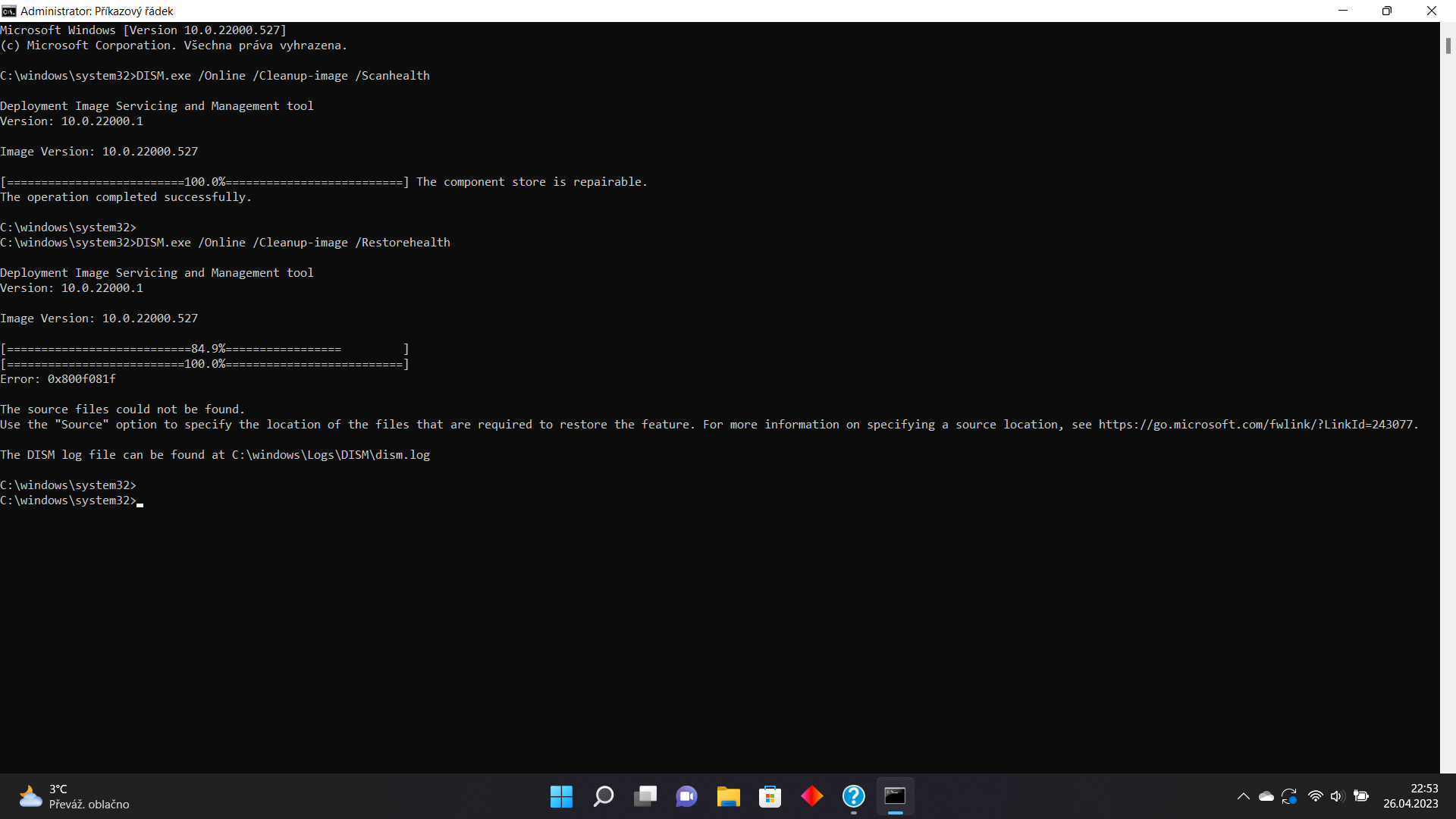This screenshot has width=1456, height=819.
Task: Click the 84.9% progress line
Action: click(205, 349)
